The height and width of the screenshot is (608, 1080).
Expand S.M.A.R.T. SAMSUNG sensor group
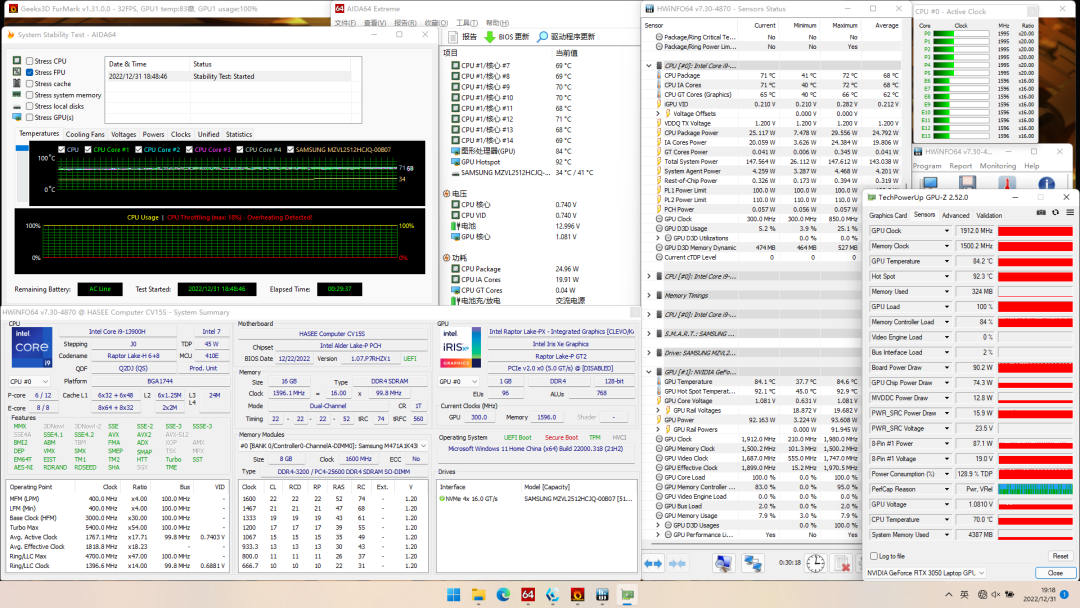point(649,334)
